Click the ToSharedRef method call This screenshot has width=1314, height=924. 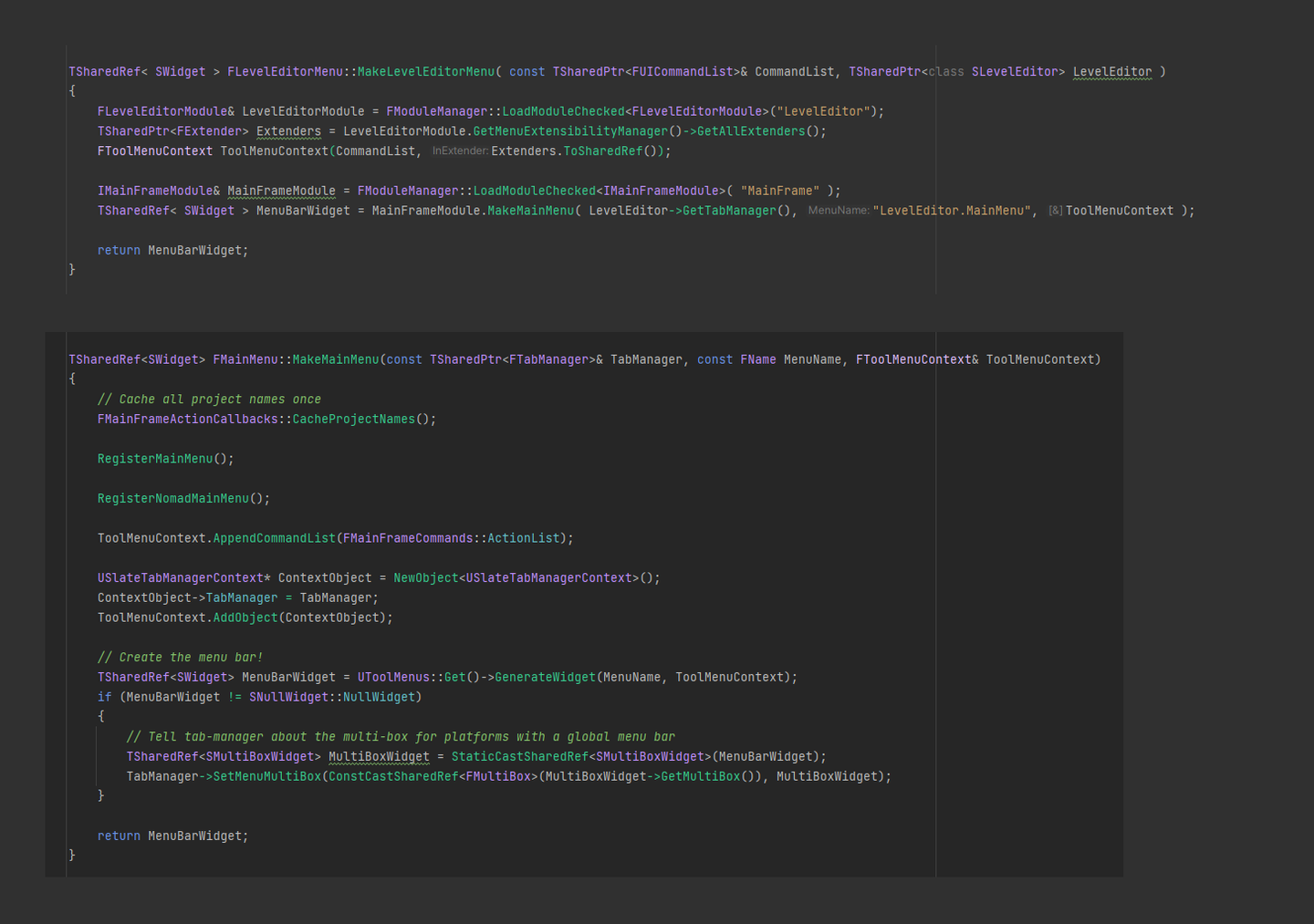tap(603, 151)
